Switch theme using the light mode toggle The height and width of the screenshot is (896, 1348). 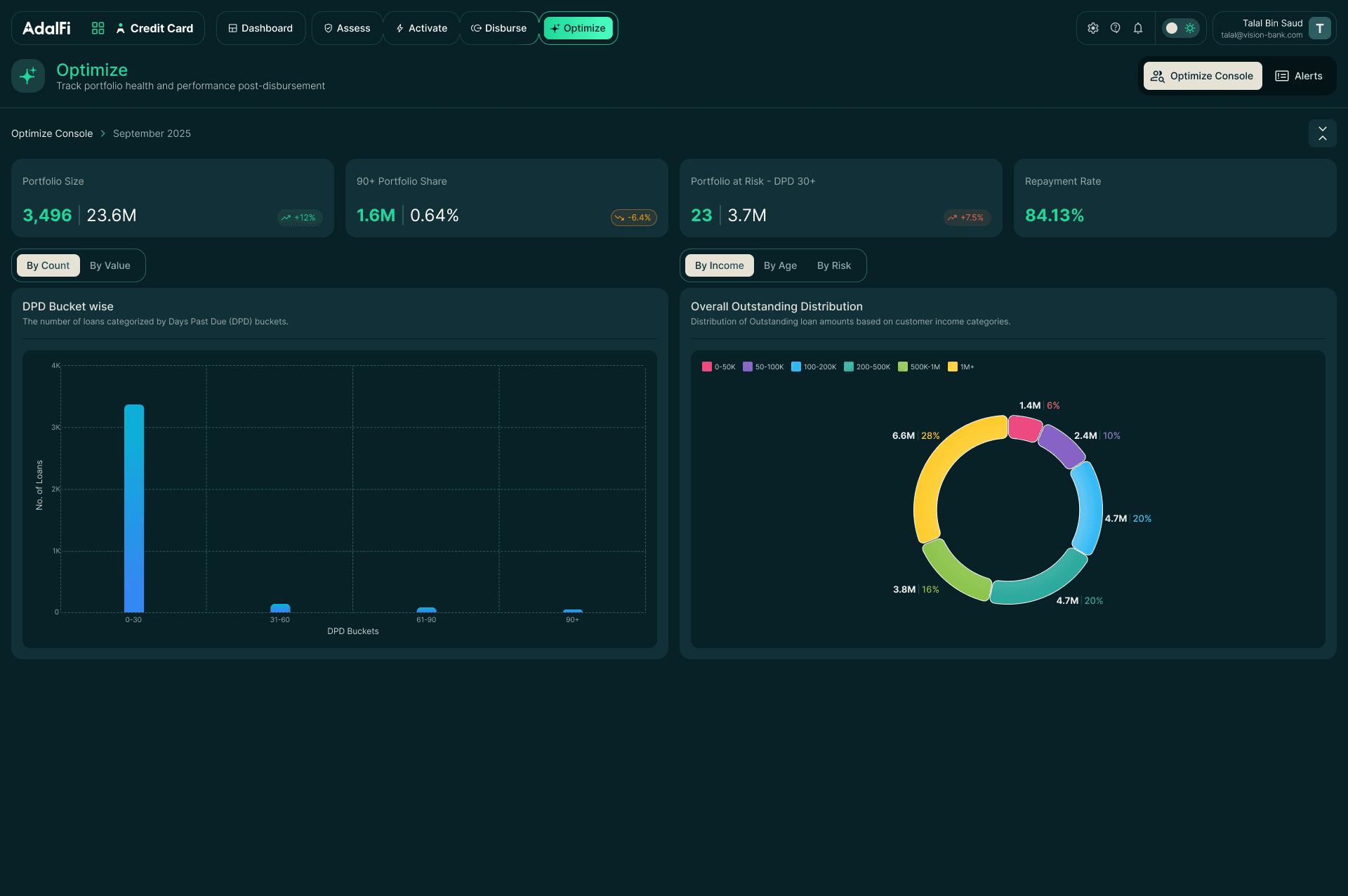tap(1189, 28)
